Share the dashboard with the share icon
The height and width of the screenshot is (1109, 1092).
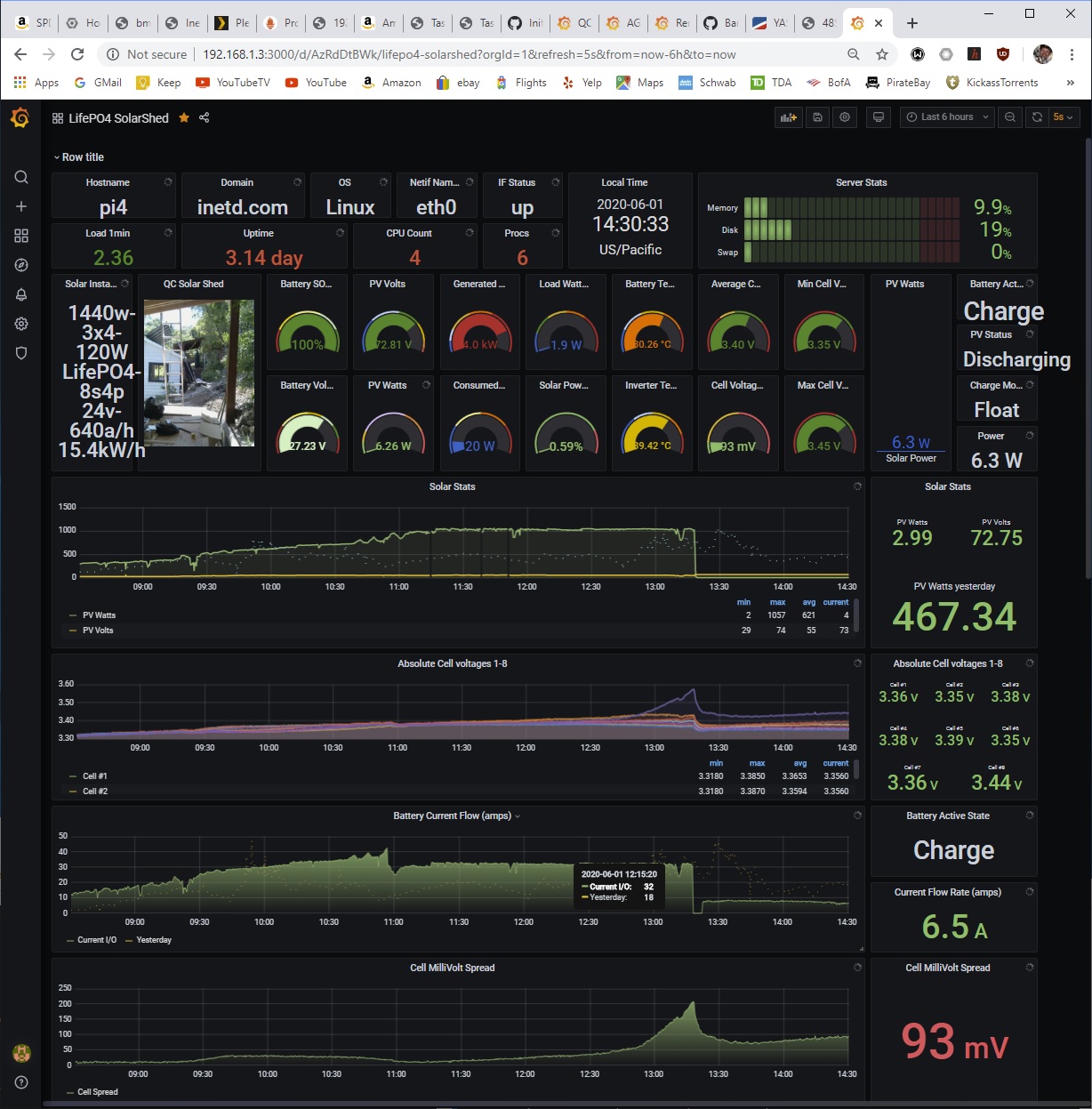pyautogui.click(x=205, y=117)
